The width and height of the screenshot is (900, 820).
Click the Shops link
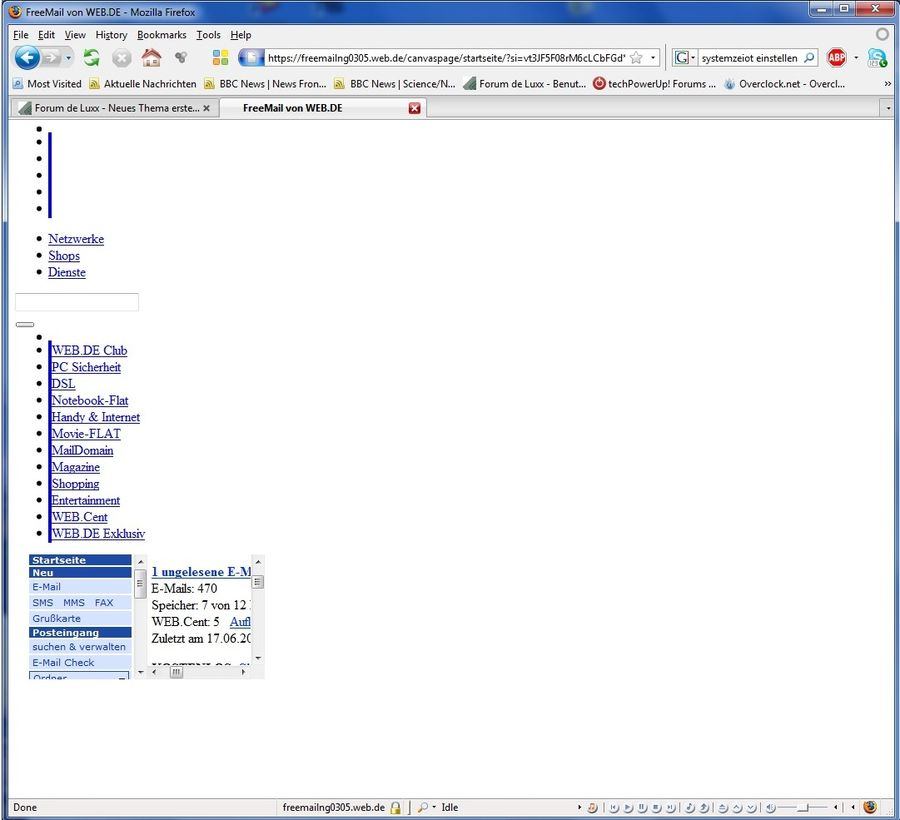(x=64, y=255)
